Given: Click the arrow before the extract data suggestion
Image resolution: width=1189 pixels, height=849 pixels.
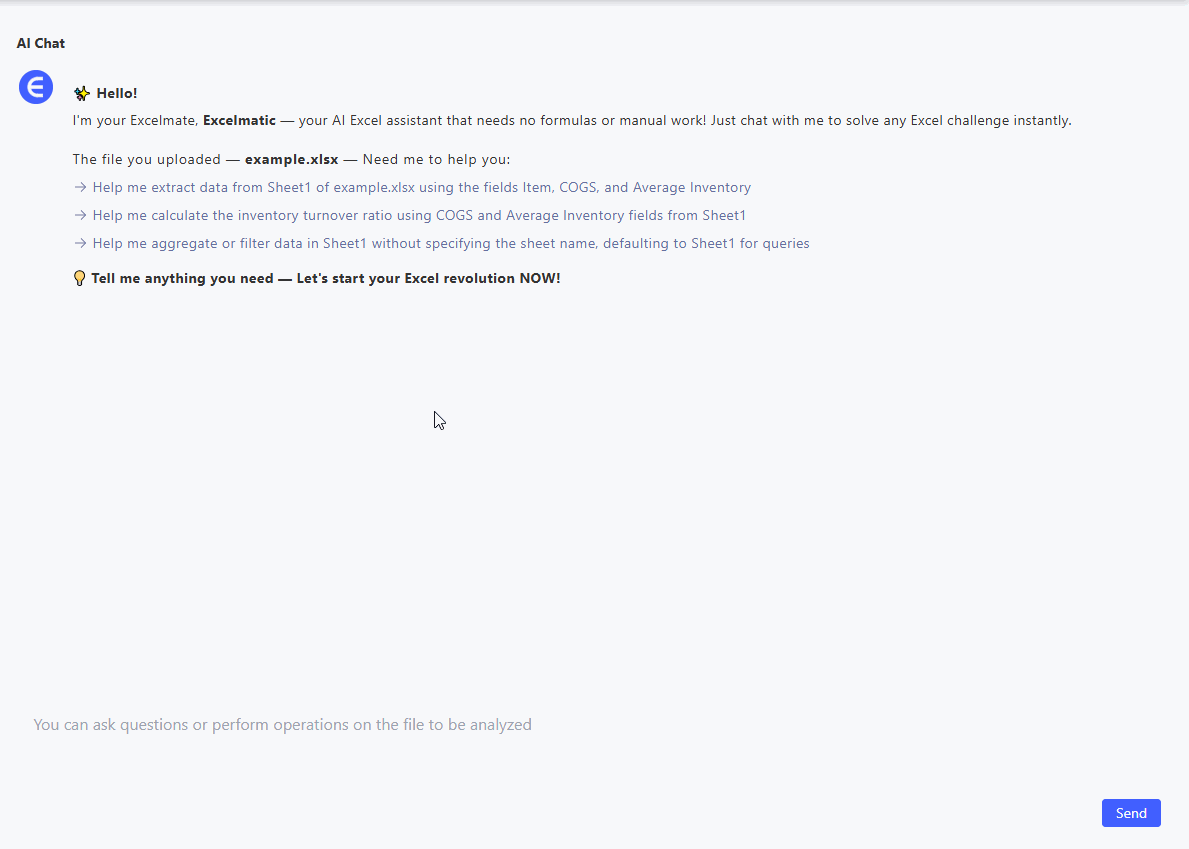Looking at the screenshot, I should point(80,187).
